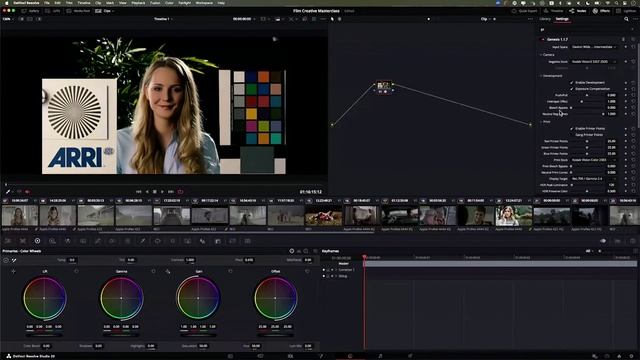Toggle loop playback in viewer
This screenshot has height=360, width=640.
[180, 191]
